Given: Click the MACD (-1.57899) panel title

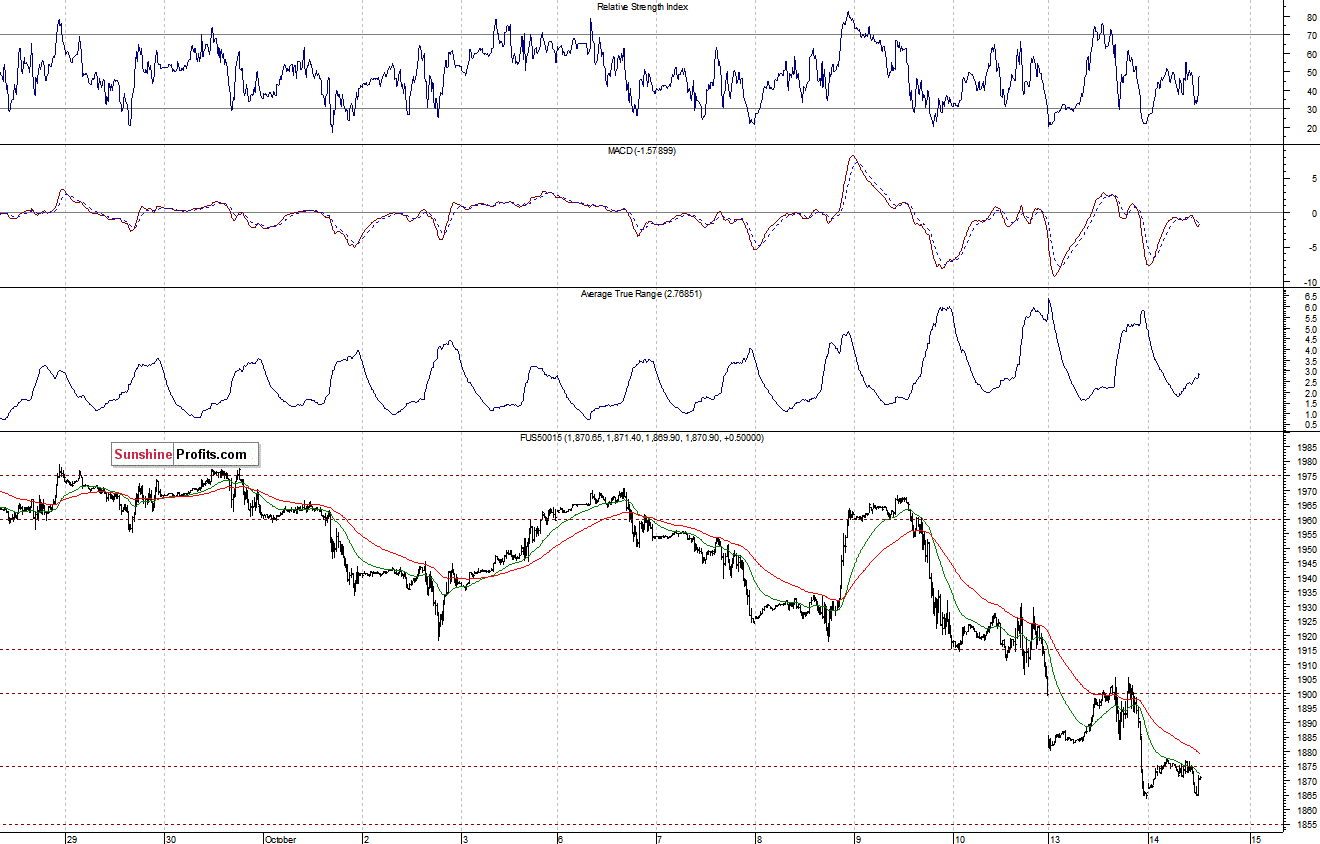Looking at the screenshot, I should pyautogui.click(x=641, y=150).
